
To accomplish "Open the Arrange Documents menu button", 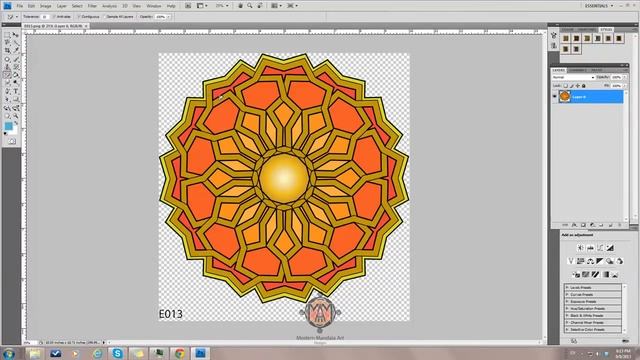I will point(276,6).
